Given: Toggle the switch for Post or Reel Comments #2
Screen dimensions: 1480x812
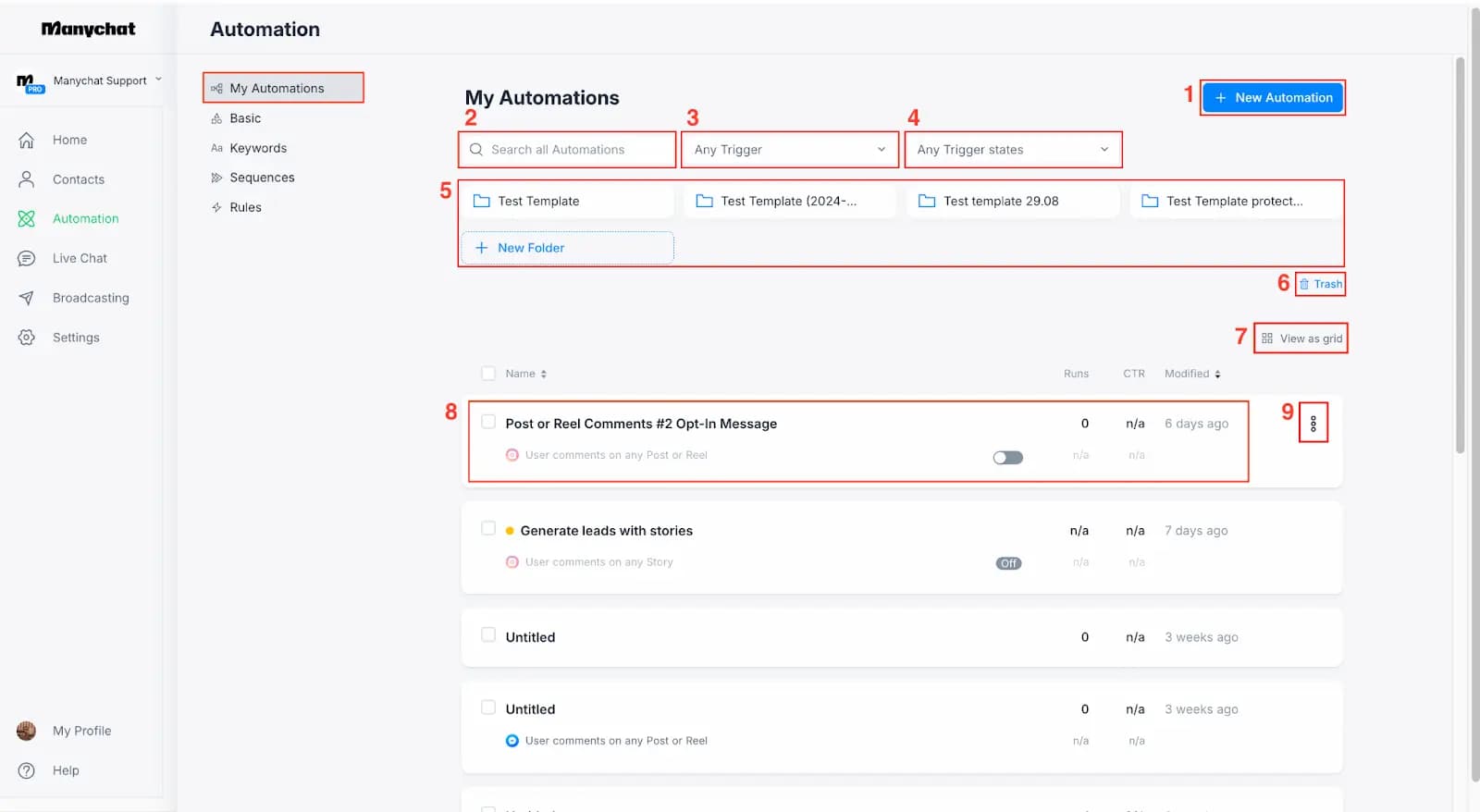Looking at the screenshot, I should pyautogui.click(x=1008, y=458).
